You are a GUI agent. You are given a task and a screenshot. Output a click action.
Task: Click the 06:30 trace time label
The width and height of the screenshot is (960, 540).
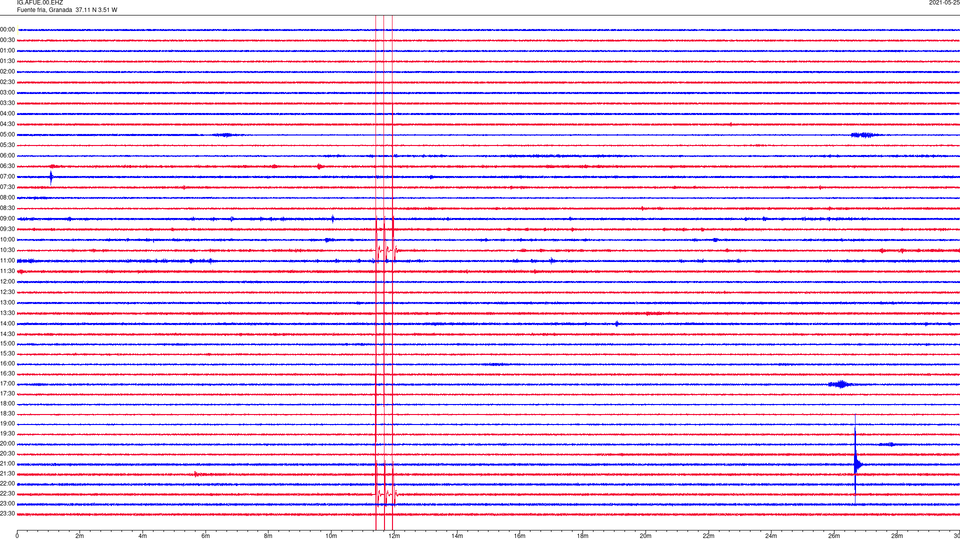7,166
